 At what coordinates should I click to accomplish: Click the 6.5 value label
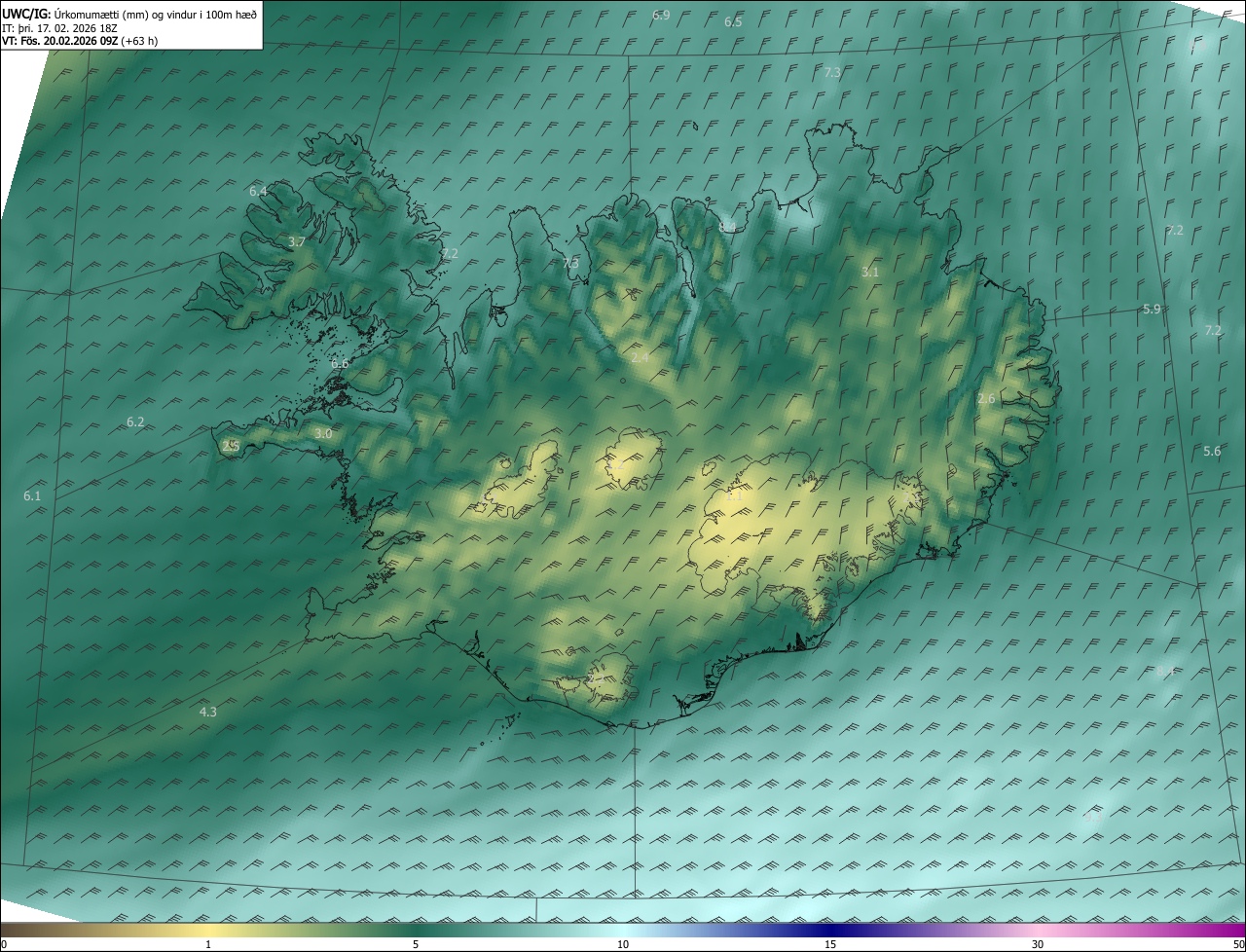click(x=733, y=21)
